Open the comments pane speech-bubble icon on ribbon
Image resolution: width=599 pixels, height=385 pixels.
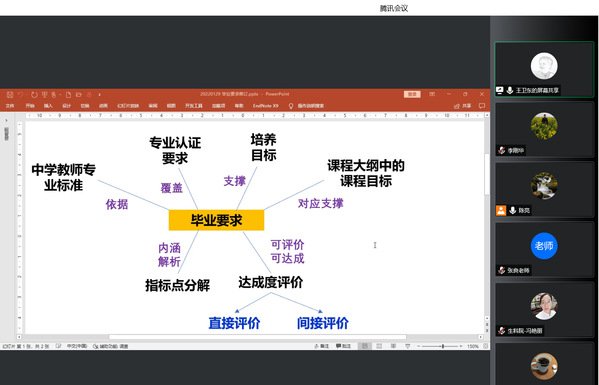coord(482,106)
